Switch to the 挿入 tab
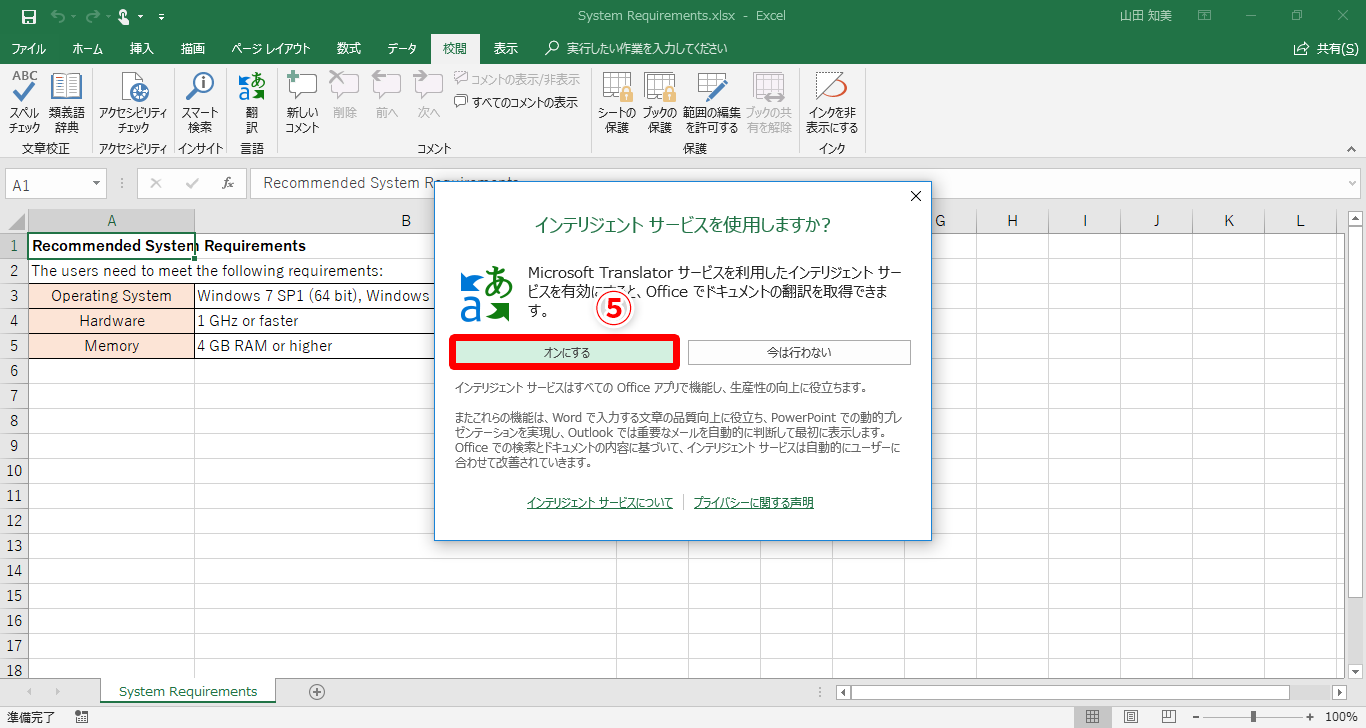 pyautogui.click(x=142, y=48)
